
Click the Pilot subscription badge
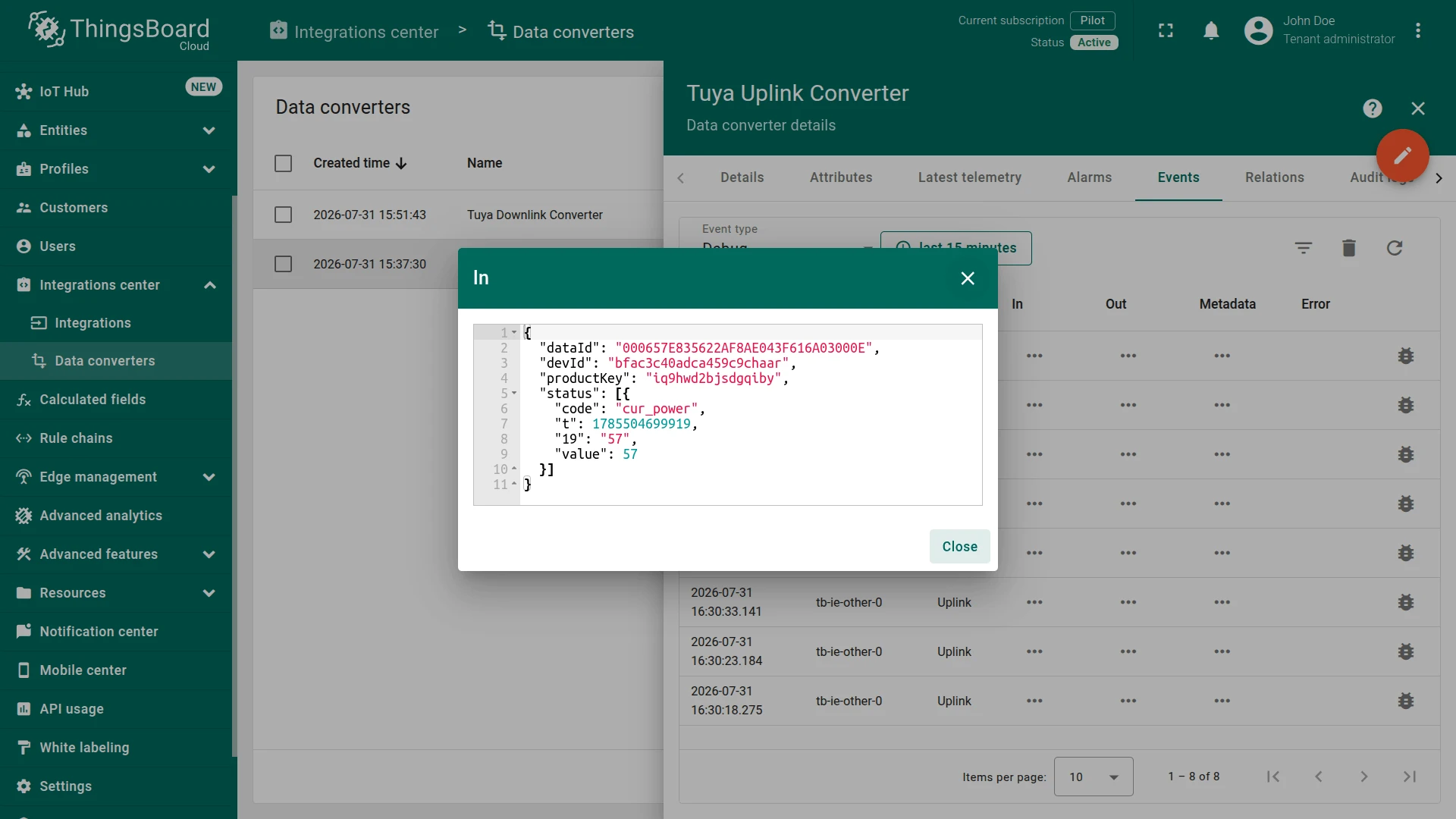point(1092,20)
